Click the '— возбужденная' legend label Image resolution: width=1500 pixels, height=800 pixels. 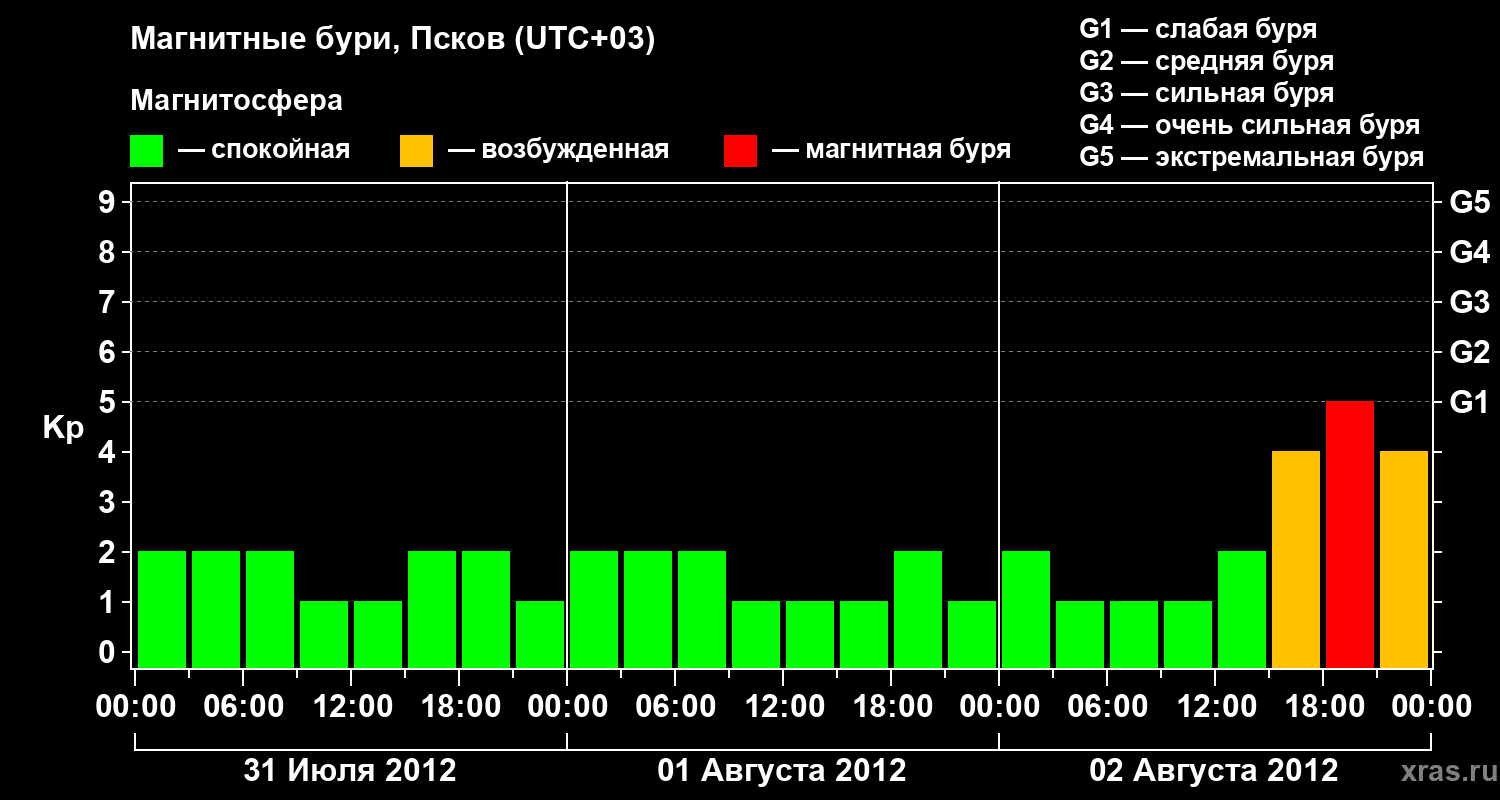(558, 151)
